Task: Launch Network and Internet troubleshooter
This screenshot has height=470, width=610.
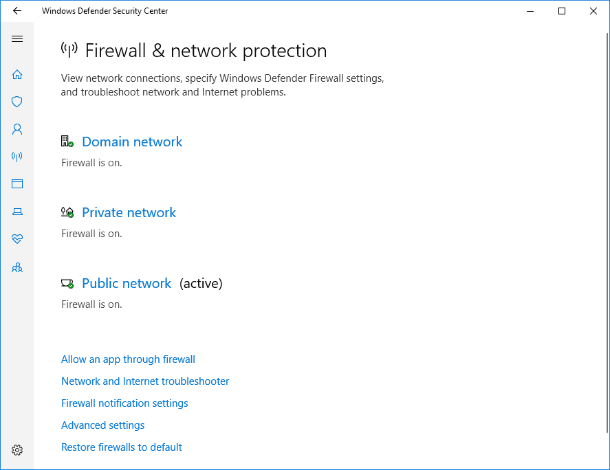Action: (x=145, y=381)
